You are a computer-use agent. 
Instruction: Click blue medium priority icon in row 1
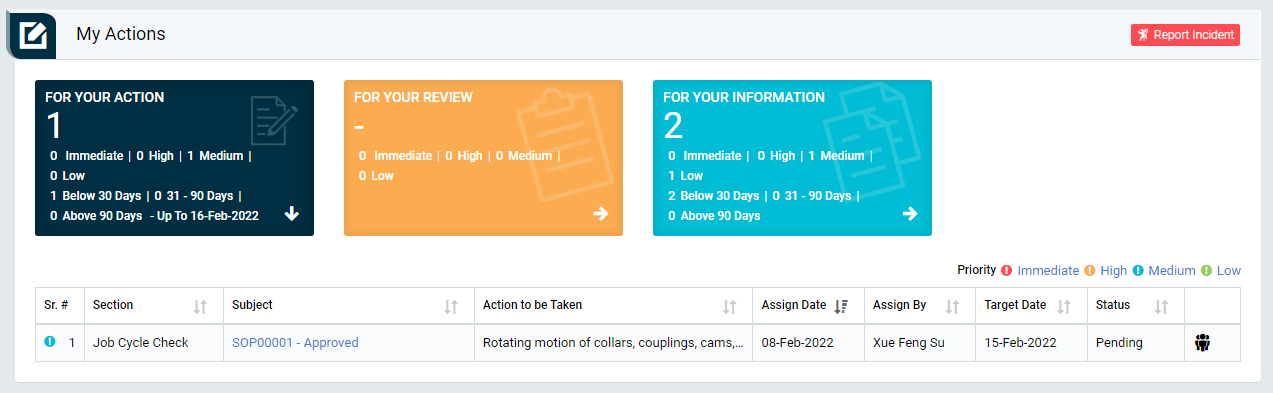(50, 342)
